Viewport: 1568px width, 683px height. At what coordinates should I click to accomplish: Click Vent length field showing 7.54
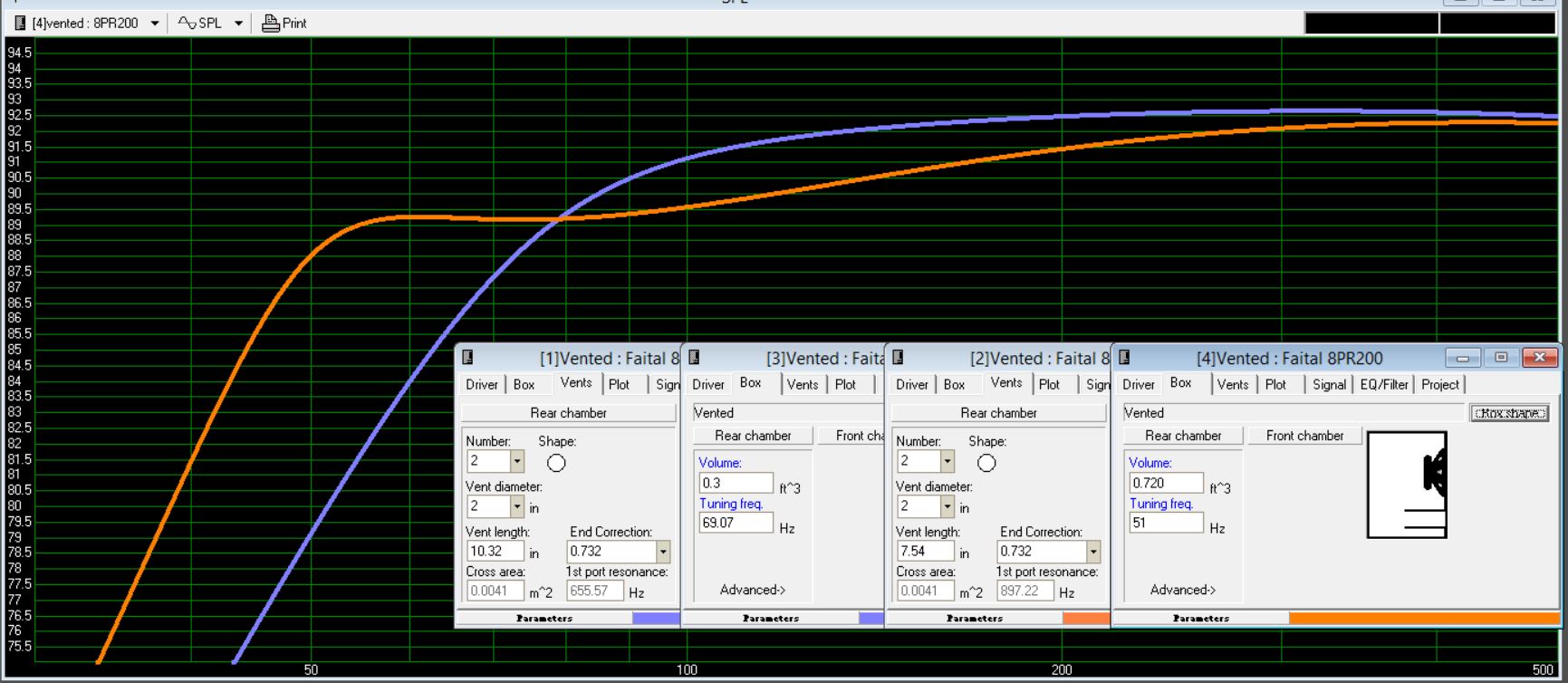click(926, 552)
